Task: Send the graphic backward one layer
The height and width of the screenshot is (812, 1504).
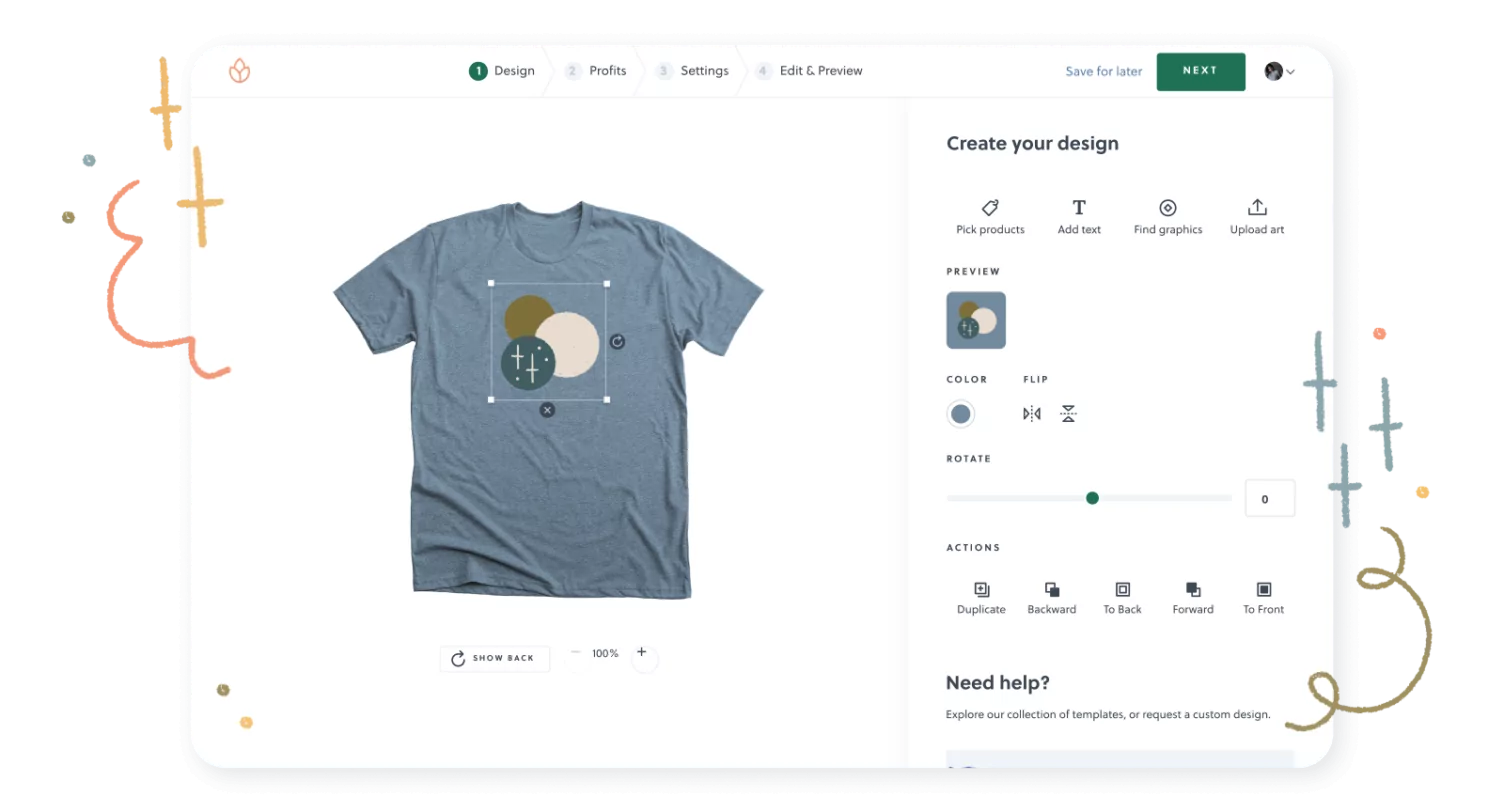Action: click(x=1052, y=590)
